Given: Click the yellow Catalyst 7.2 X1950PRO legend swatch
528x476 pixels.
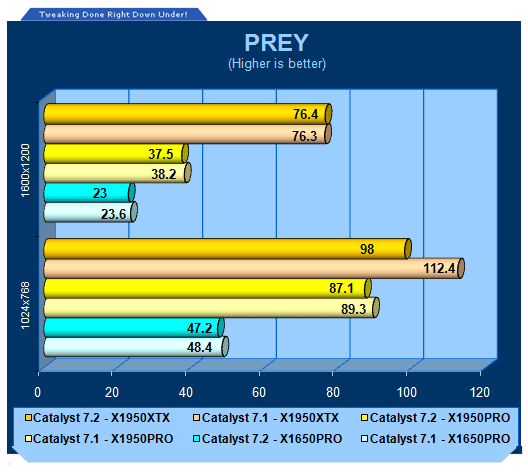Looking at the screenshot, I should tap(364, 418).
